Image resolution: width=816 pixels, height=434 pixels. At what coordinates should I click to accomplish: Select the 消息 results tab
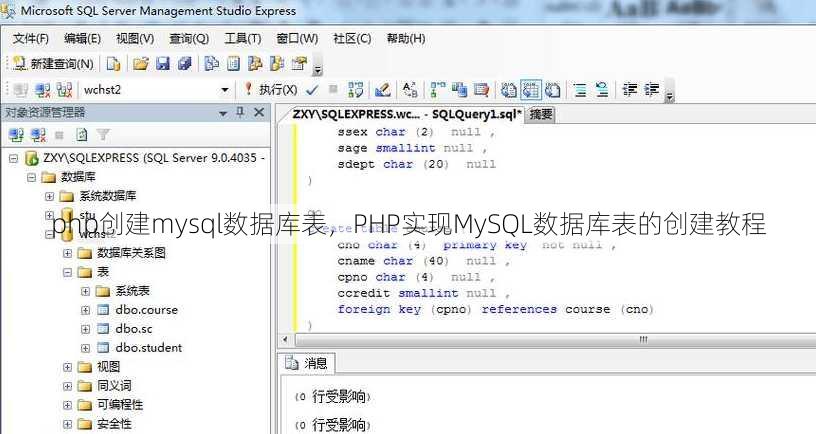[307, 363]
